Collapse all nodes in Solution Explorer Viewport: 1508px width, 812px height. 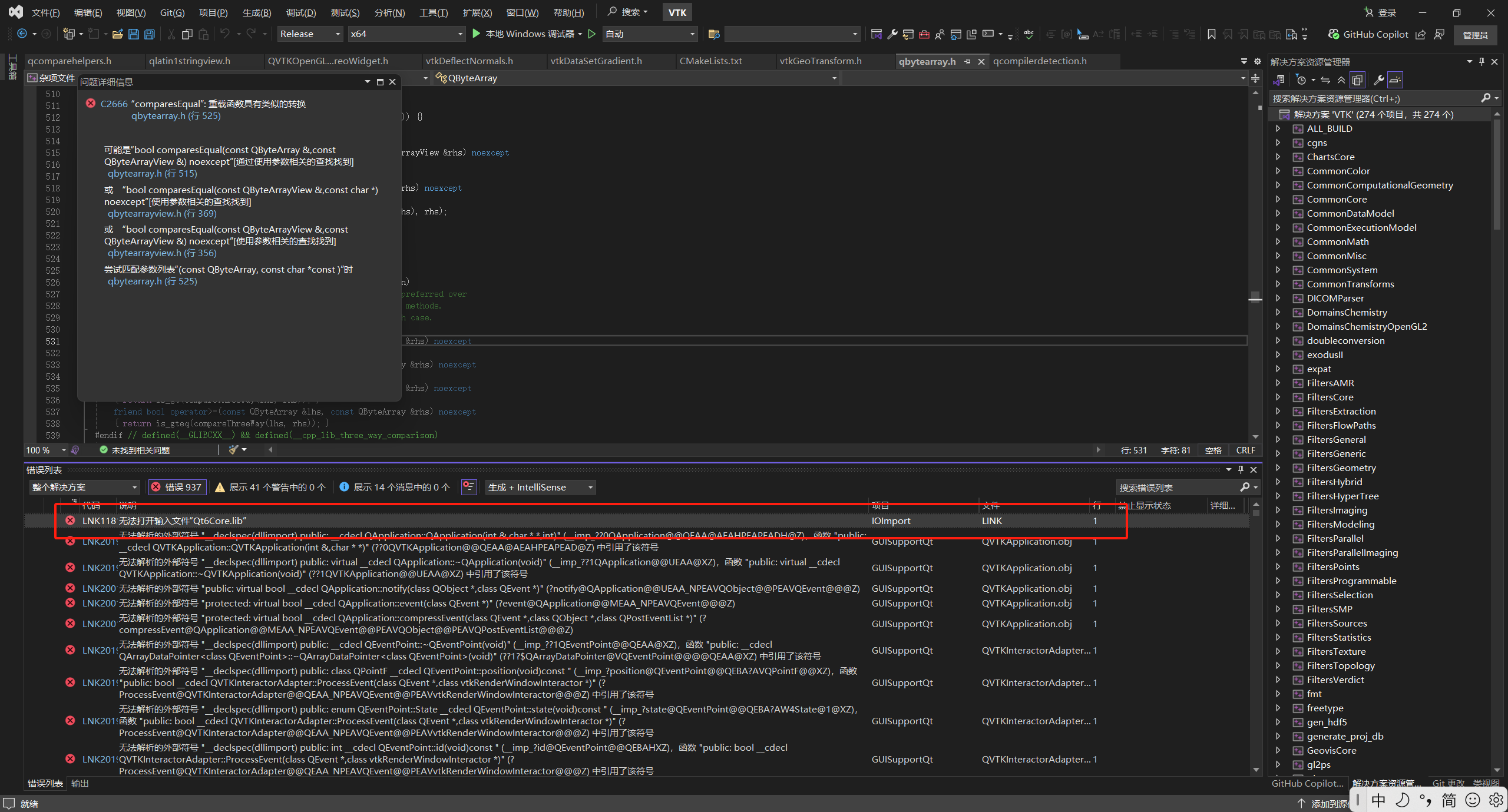(x=1341, y=80)
